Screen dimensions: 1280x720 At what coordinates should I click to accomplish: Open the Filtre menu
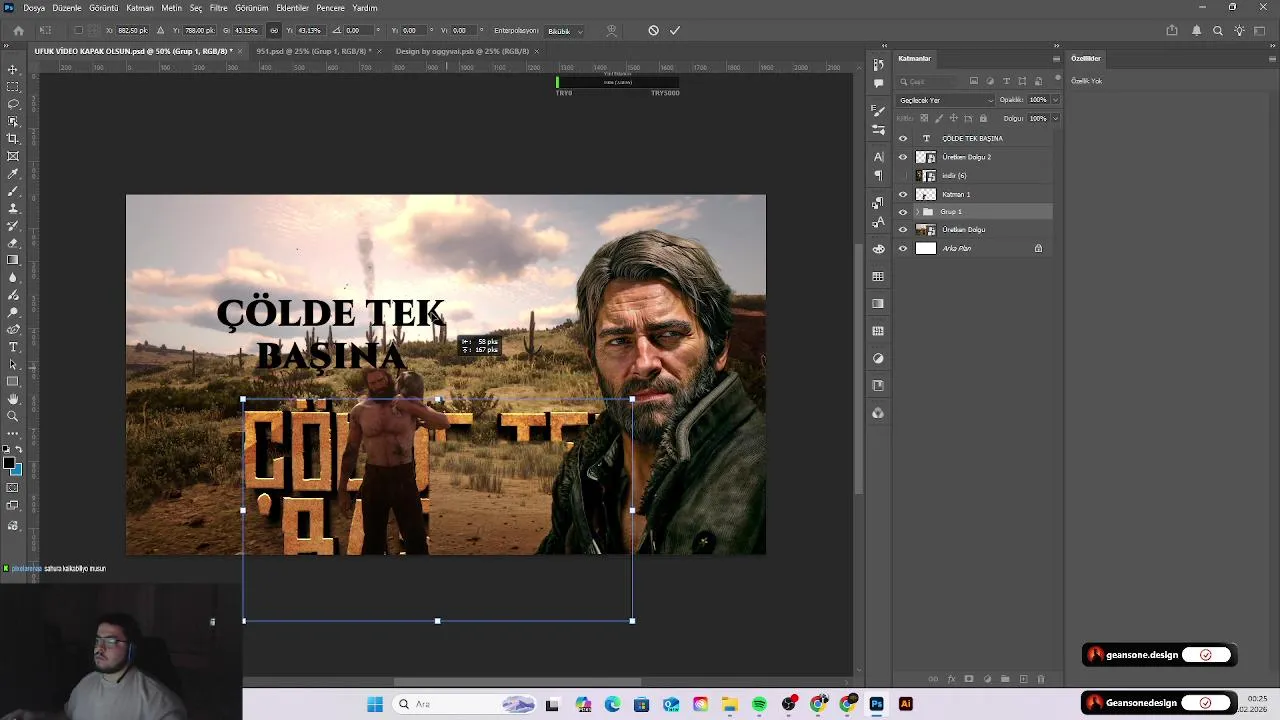218,8
